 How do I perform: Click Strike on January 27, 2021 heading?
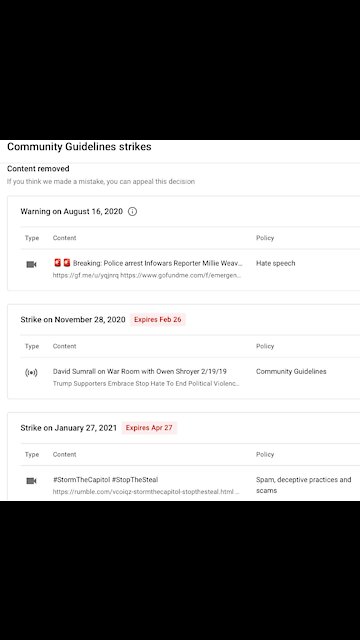click(x=69, y=428)
